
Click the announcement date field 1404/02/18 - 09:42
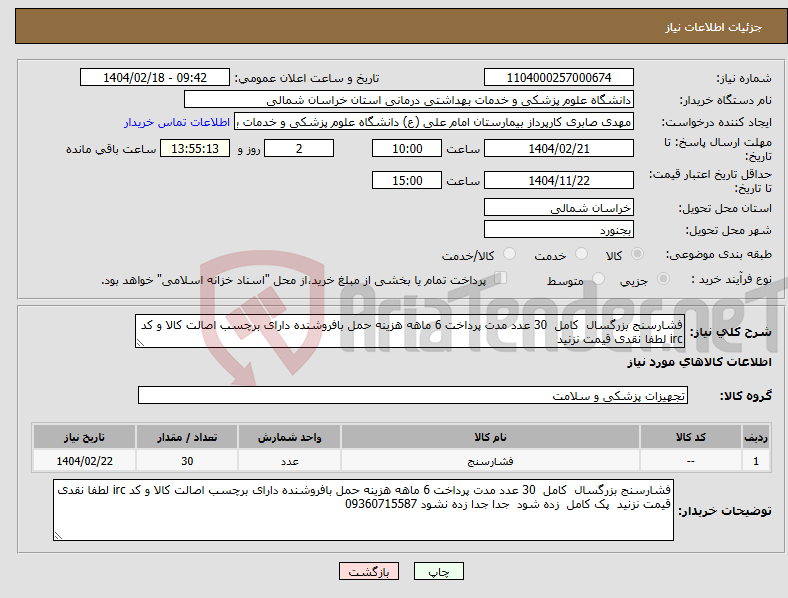pos(155,77)
